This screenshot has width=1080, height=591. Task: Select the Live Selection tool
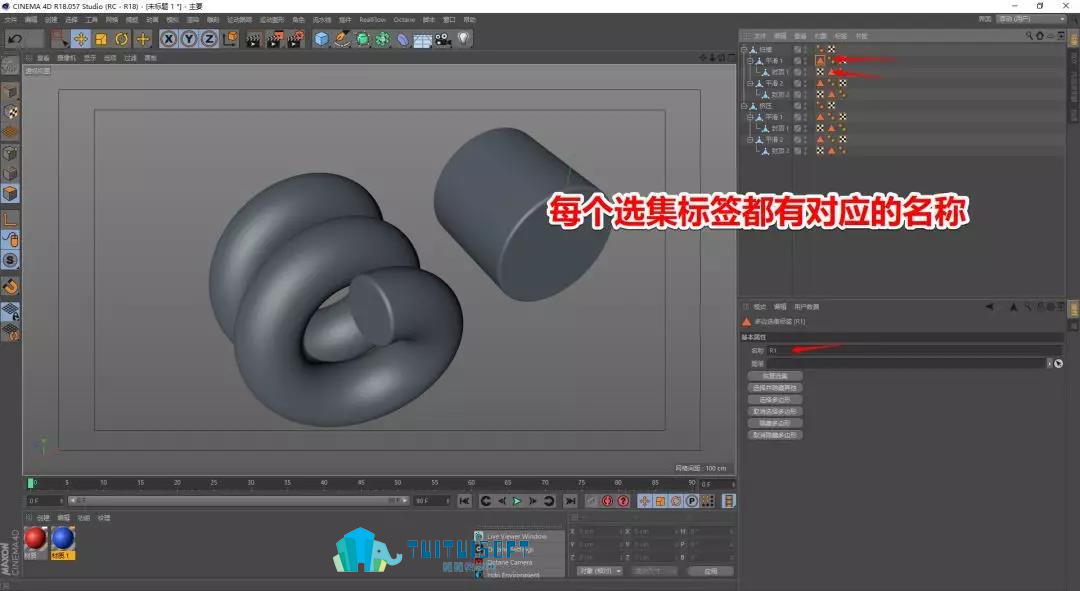(60, 39)
